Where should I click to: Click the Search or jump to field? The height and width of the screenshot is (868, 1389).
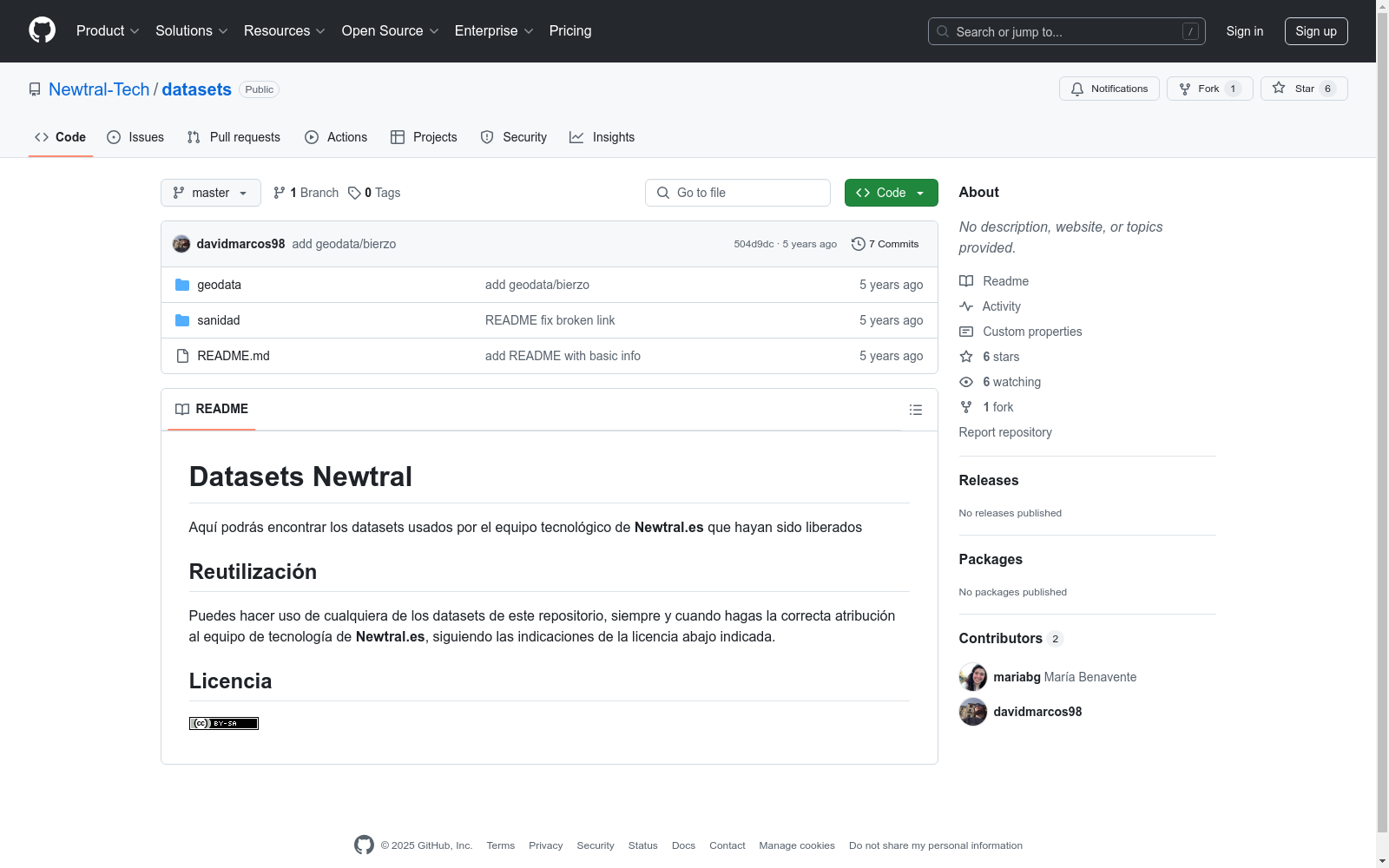point(1067,31)
